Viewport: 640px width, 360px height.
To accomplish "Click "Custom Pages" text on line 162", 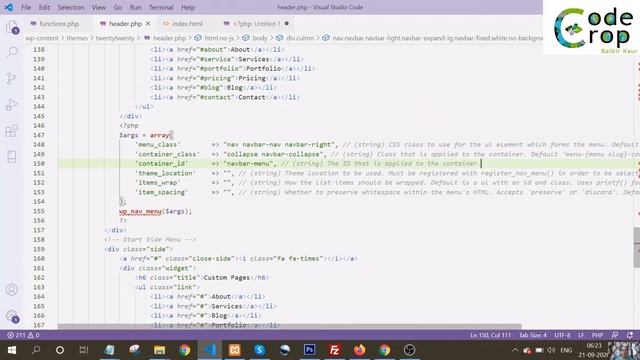I will [227, 278].
